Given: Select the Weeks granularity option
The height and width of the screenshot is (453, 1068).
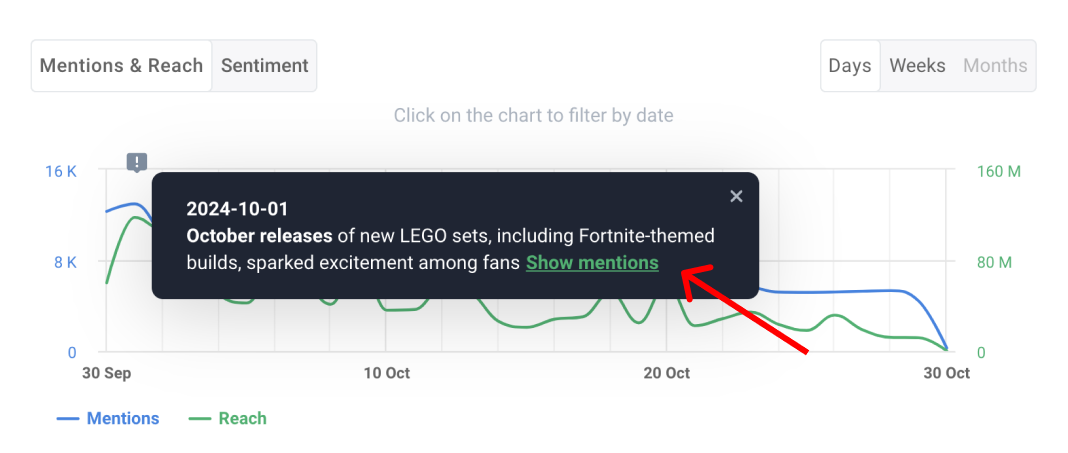Looking at the screenshot, I should click(x=917, y=66).
